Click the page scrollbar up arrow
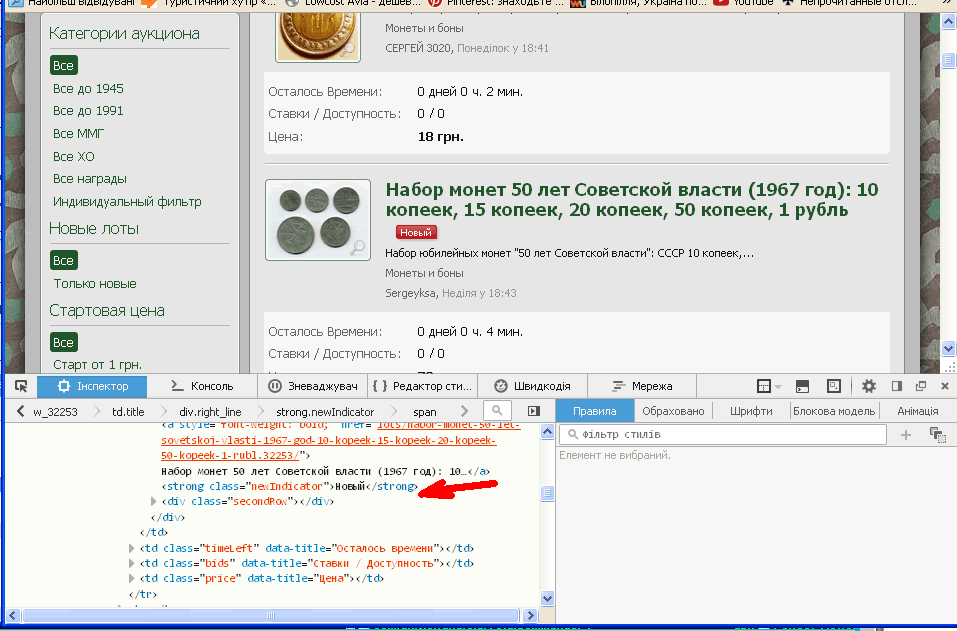This screenshot has height=631, width=957. (x=948, y=22)
